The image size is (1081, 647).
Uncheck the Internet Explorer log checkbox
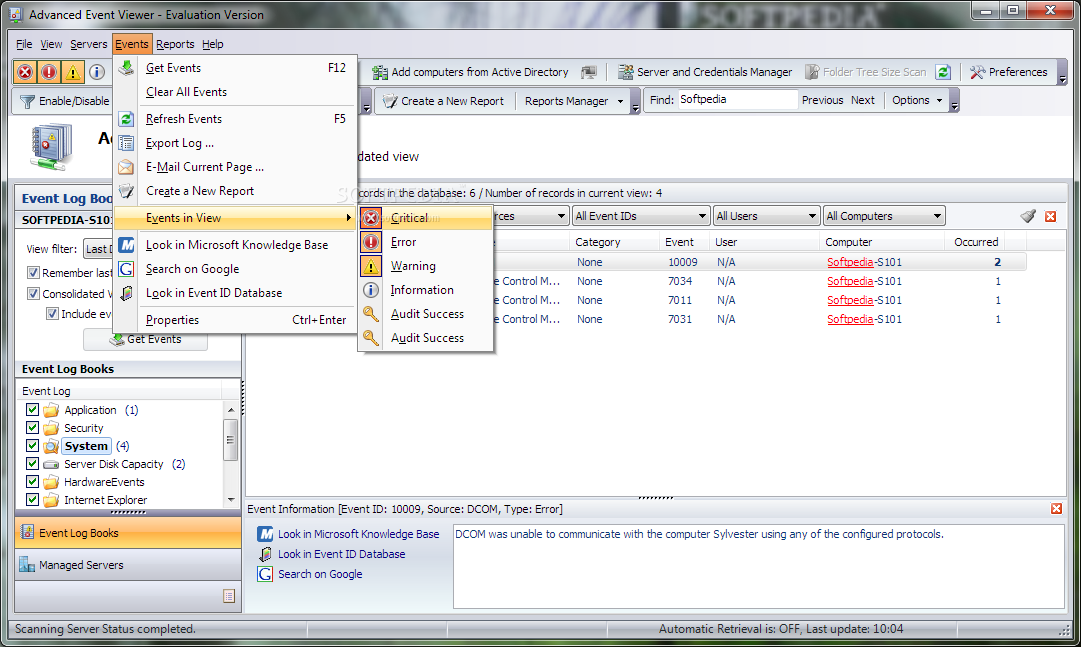pyautogui.click(x=32, y=499)
